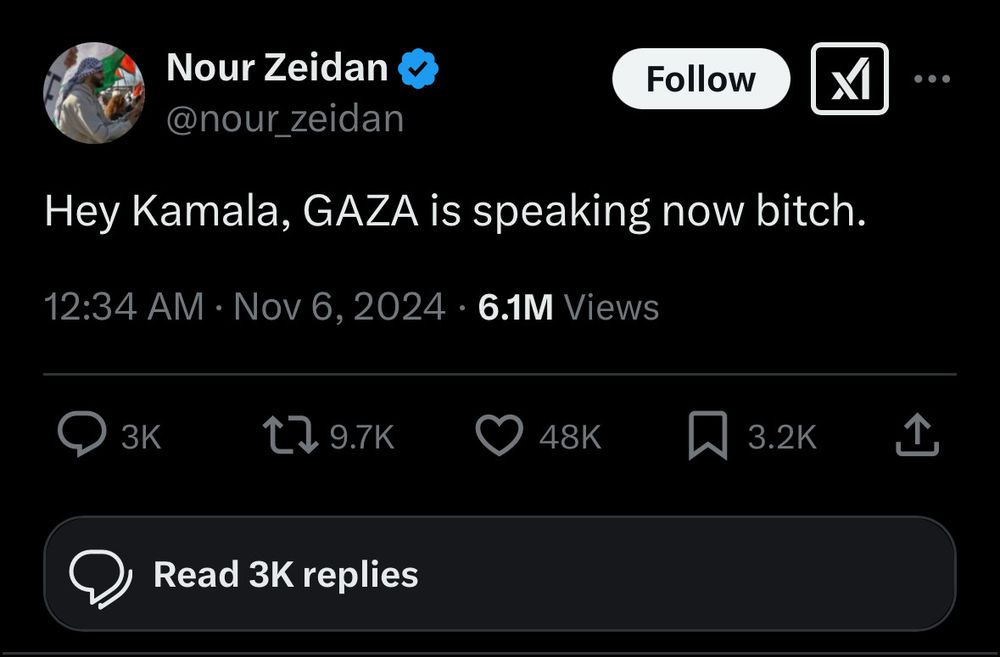The image size is (1000, 657).
Task: Select the tweet text mentioning GAZA
Action: click(455, 212)
